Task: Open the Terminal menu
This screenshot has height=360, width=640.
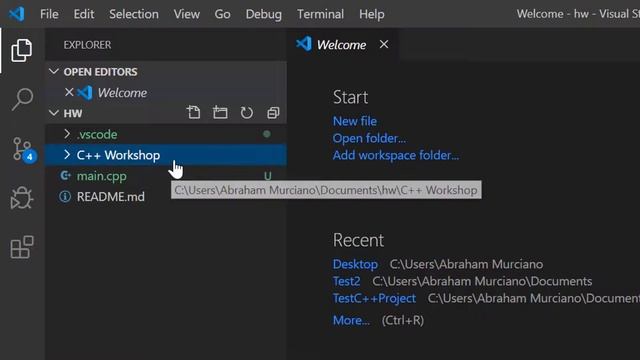Action: coord(320,14)
